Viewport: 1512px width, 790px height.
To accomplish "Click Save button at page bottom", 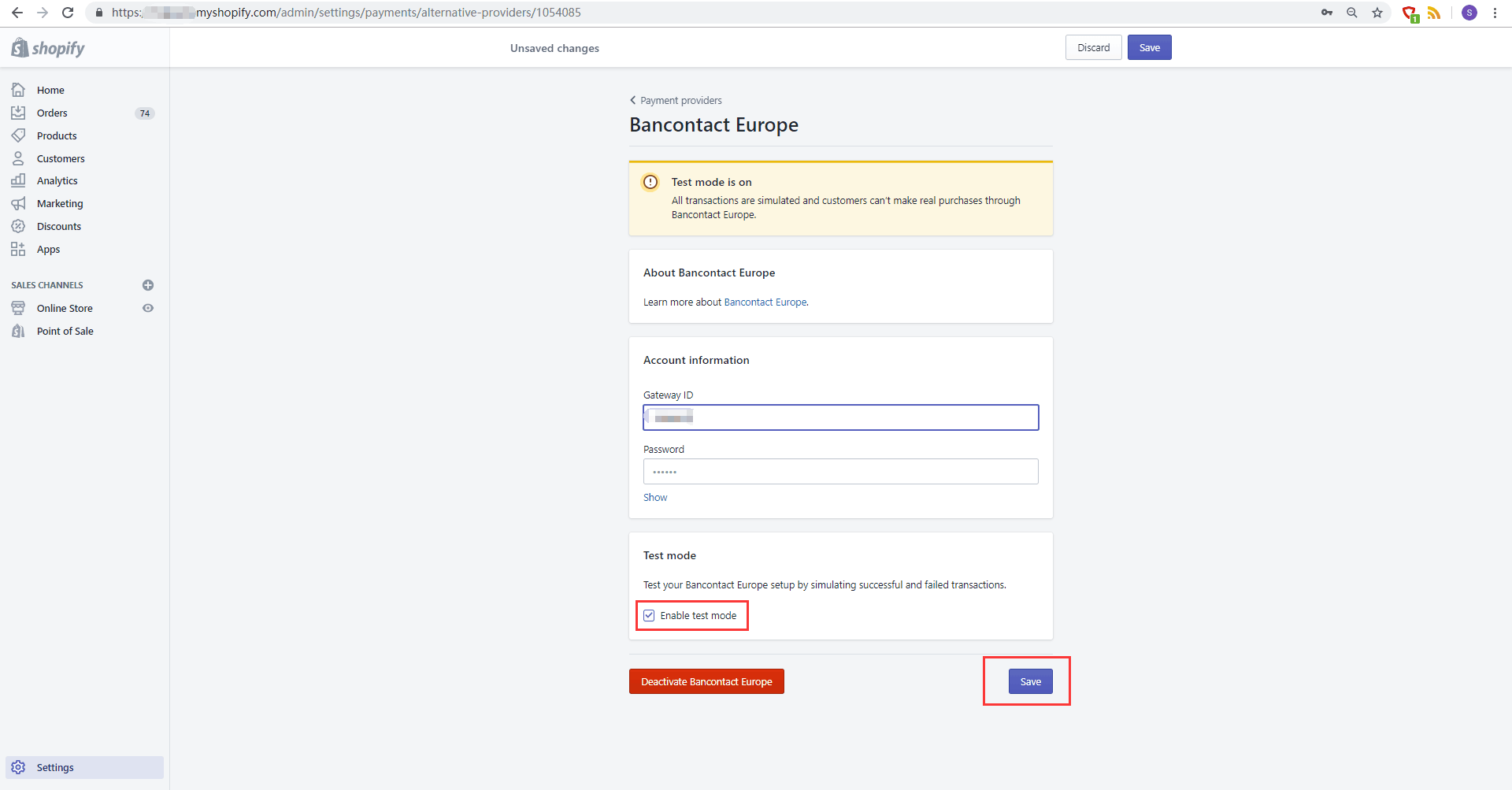I will (x=1031, y=681).
